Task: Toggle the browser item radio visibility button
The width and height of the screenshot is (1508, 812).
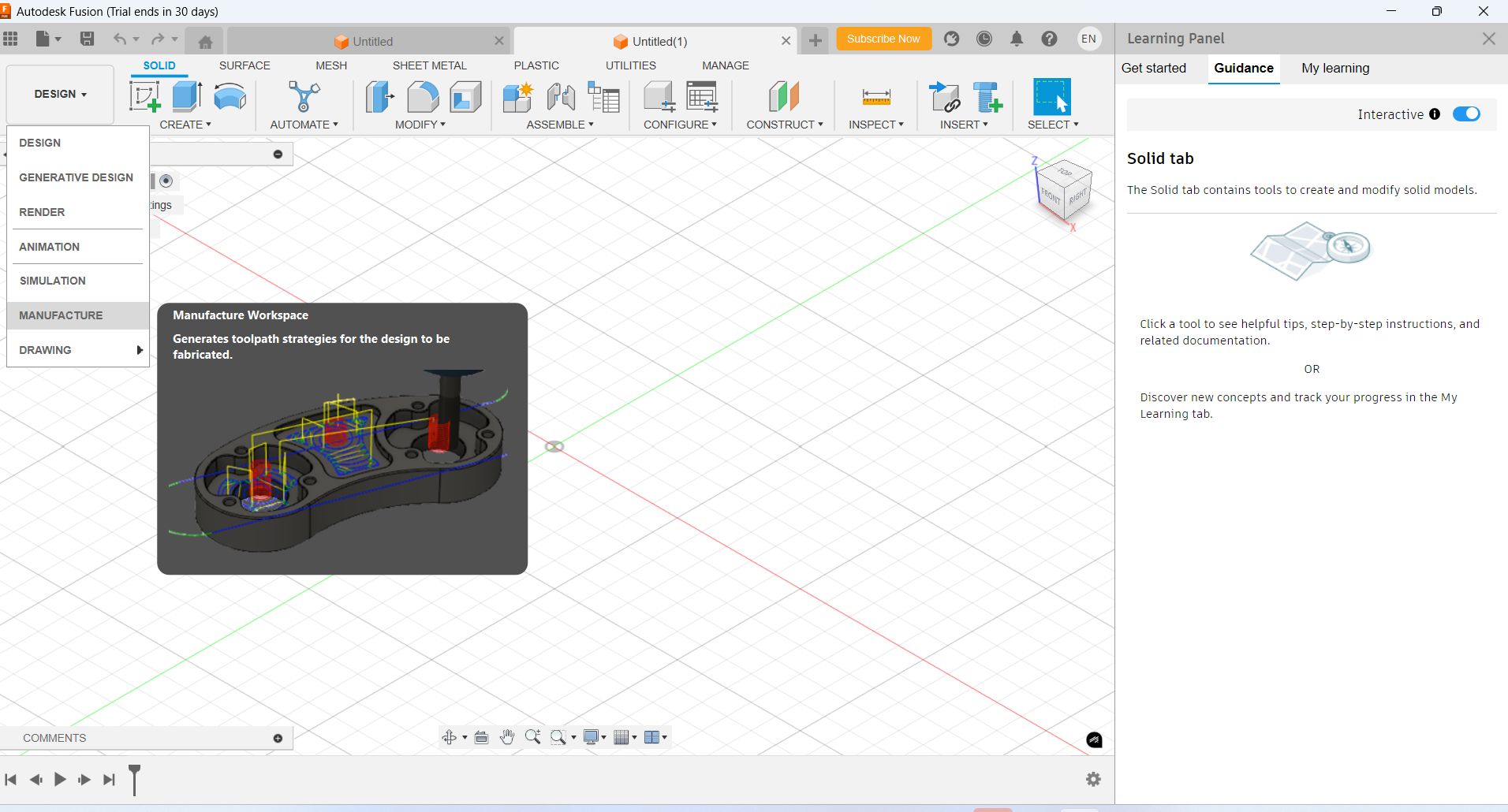Action: [x=166, y=181]
